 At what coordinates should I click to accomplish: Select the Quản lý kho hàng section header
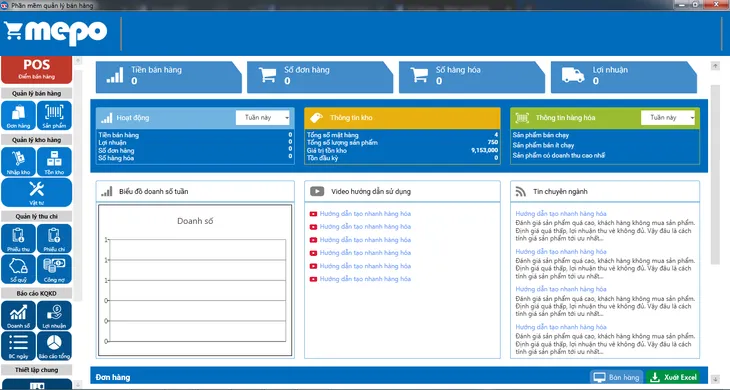(x=36, y=140)
